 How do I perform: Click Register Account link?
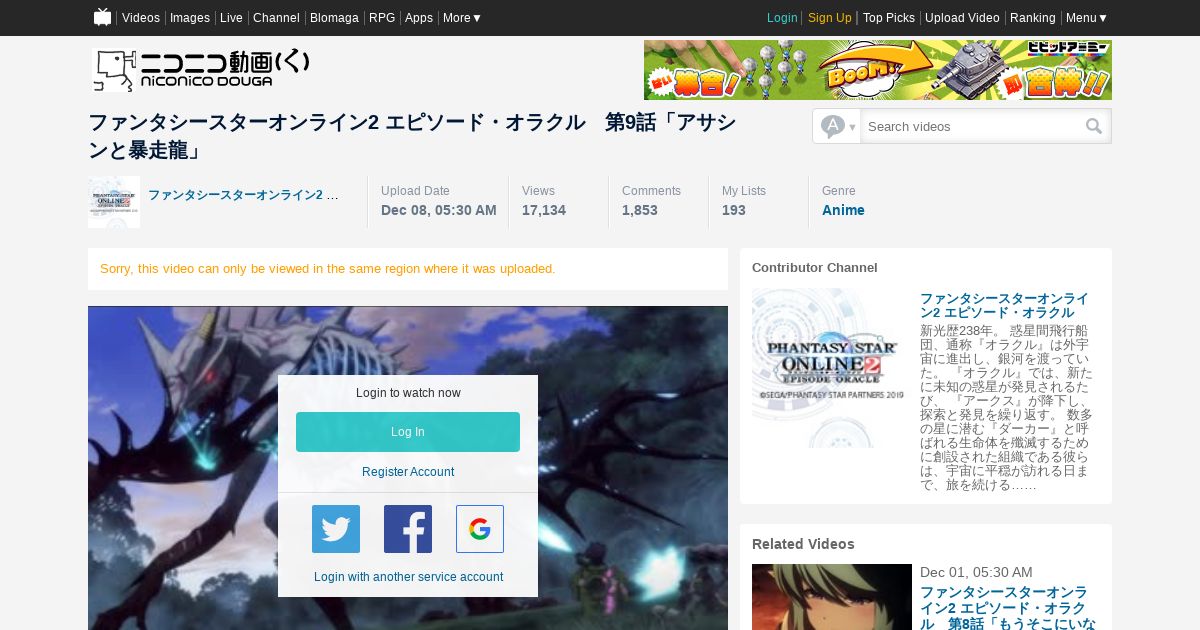[408, 472]
